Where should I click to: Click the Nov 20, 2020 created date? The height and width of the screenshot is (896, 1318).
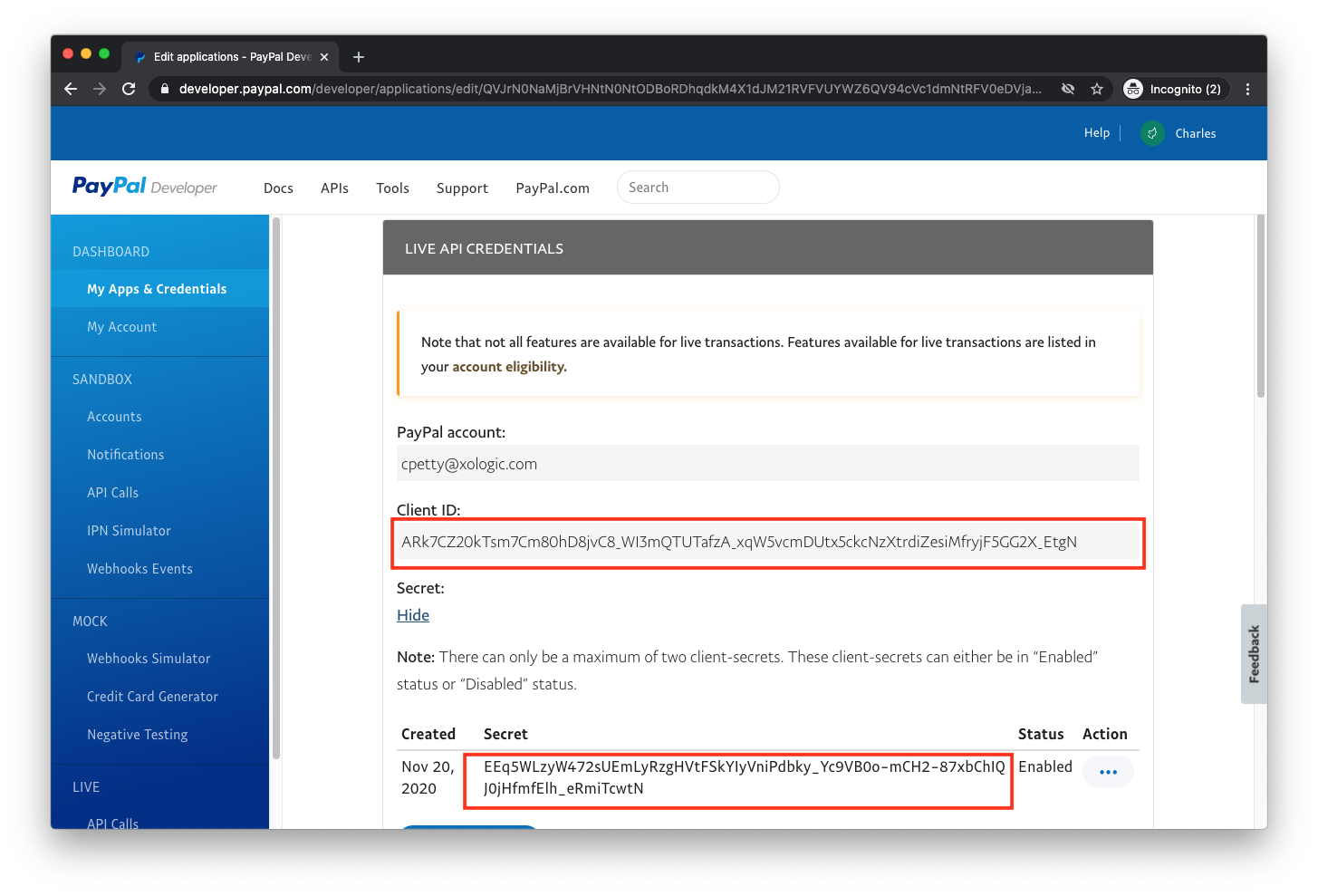click(x=428, y=777)
